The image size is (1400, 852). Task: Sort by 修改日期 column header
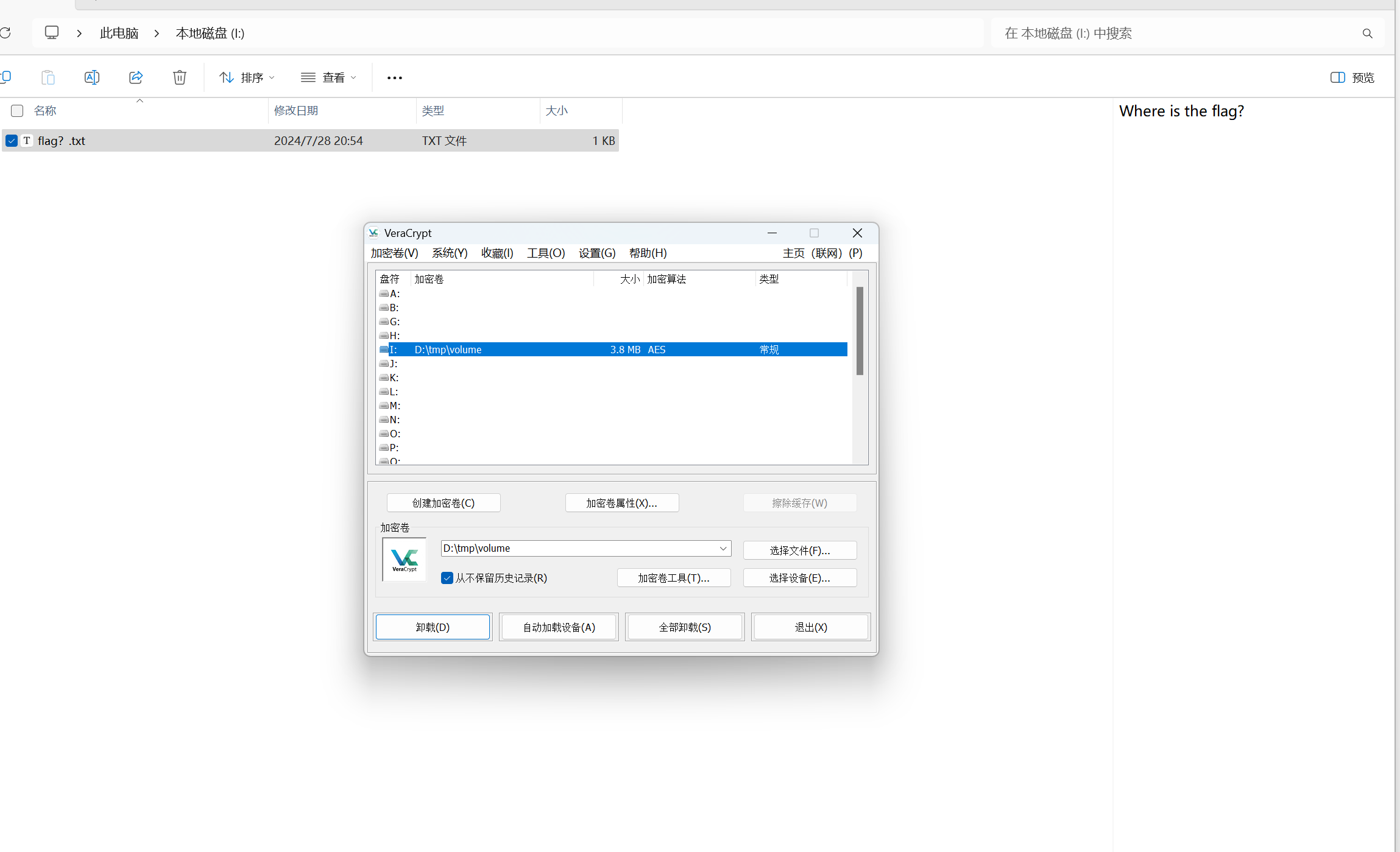296,111
